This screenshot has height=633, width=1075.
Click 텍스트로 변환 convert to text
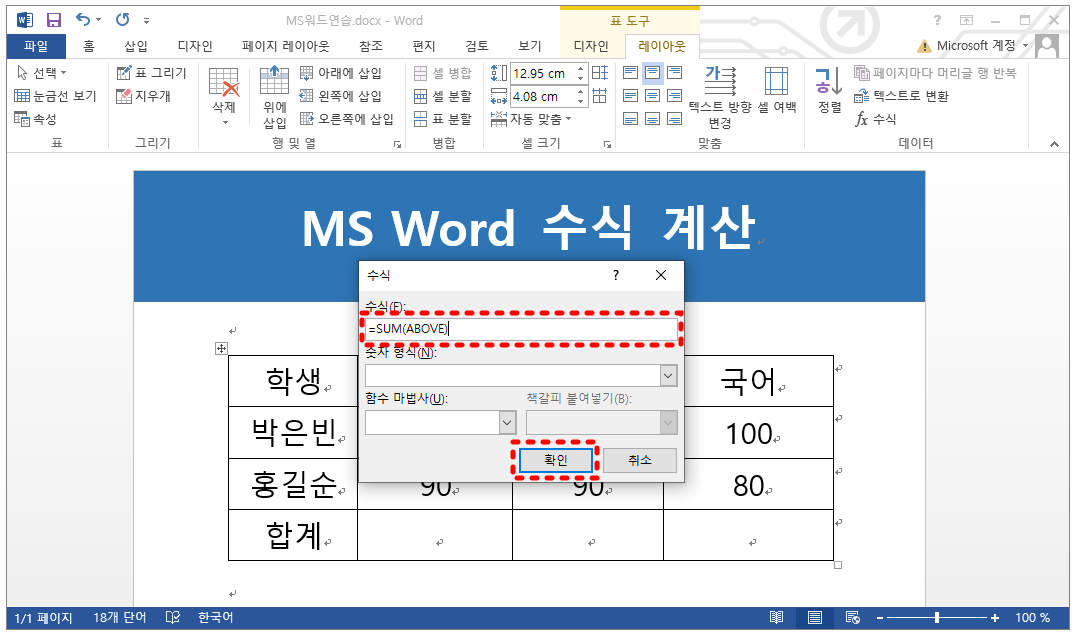click(902, 96)
